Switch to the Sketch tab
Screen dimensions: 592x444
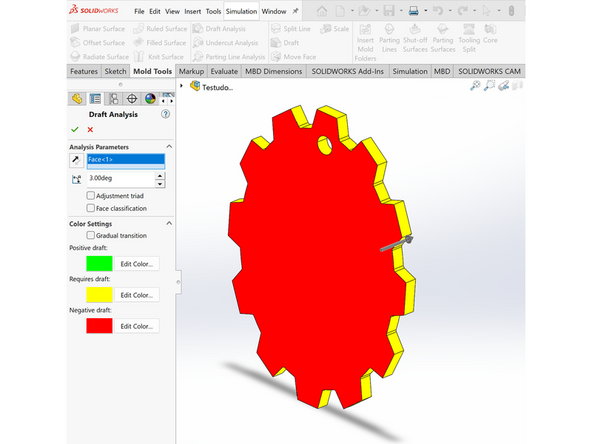tap(116, 71)
